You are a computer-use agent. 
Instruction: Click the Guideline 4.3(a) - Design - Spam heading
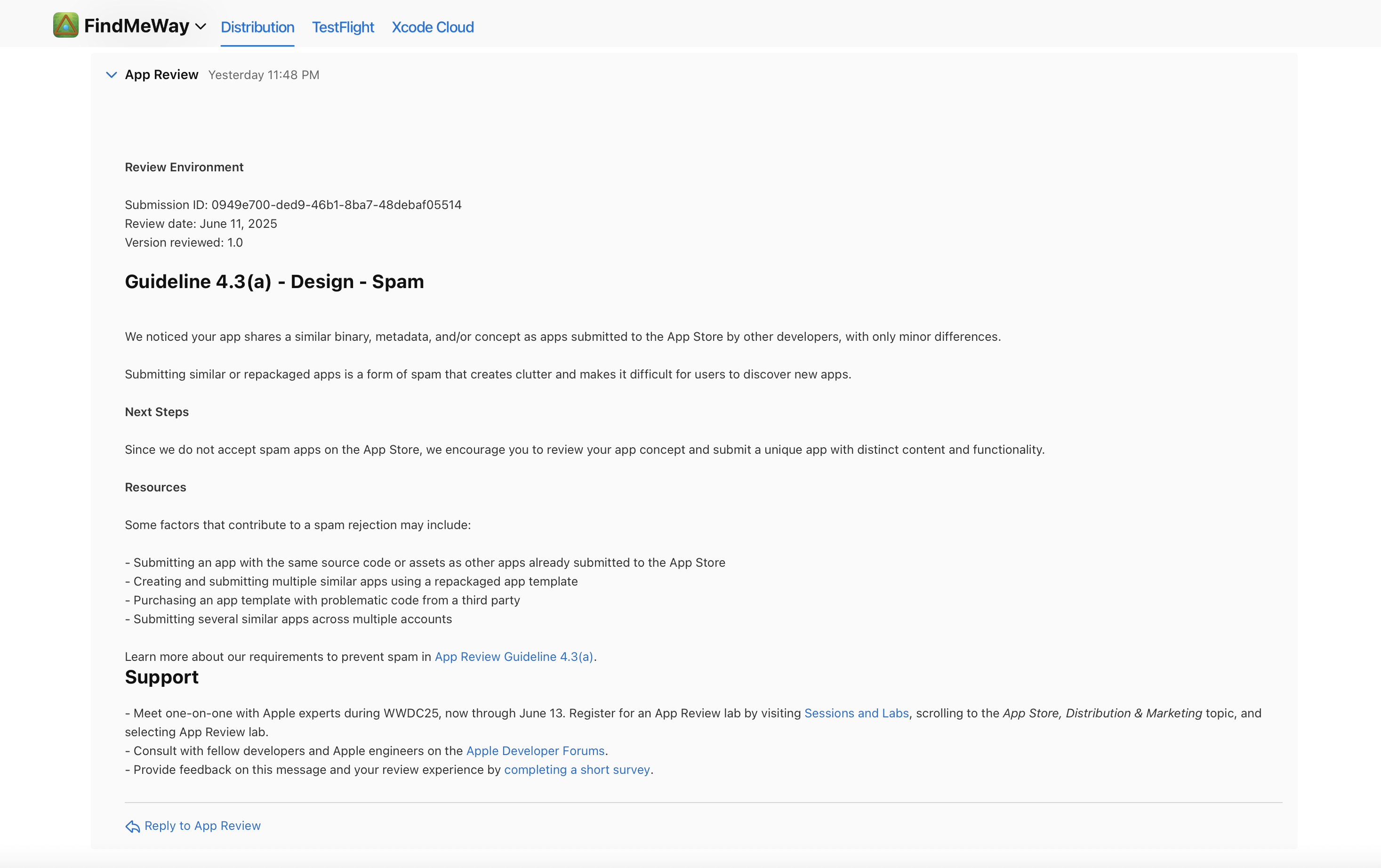click(275, 281)
